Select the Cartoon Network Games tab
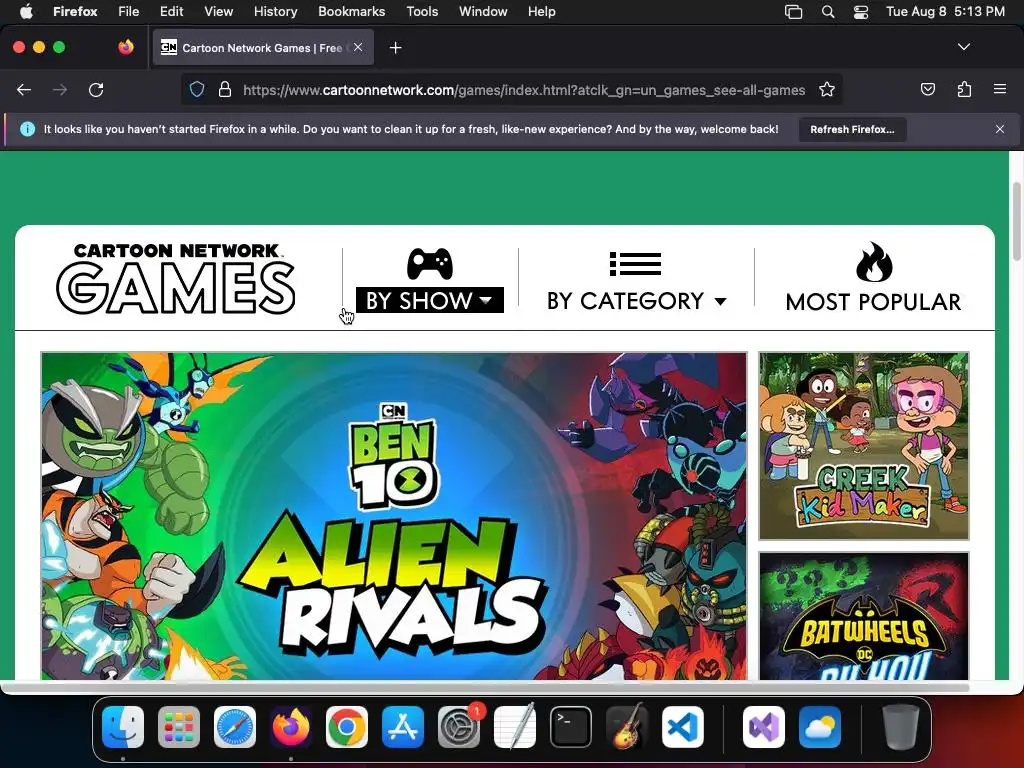Viewport: 1024px width, 768px height. coord(263,48)
